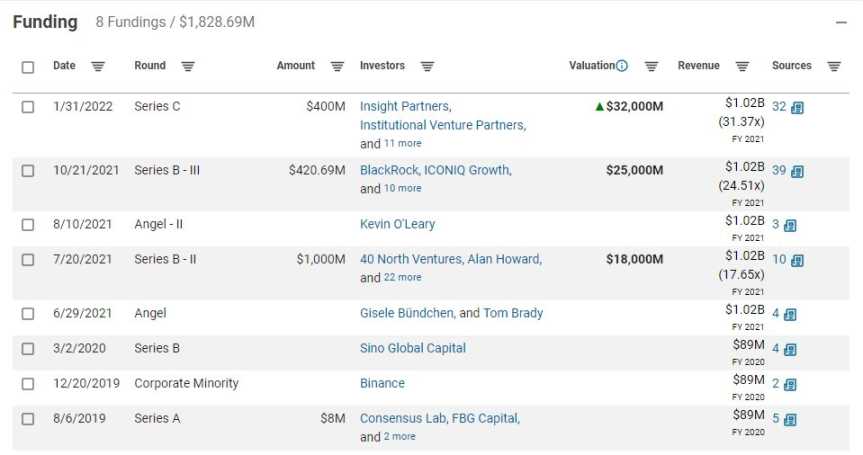Expand the Investors column filter menu
The image size is (863, 455).
(427, 67)
